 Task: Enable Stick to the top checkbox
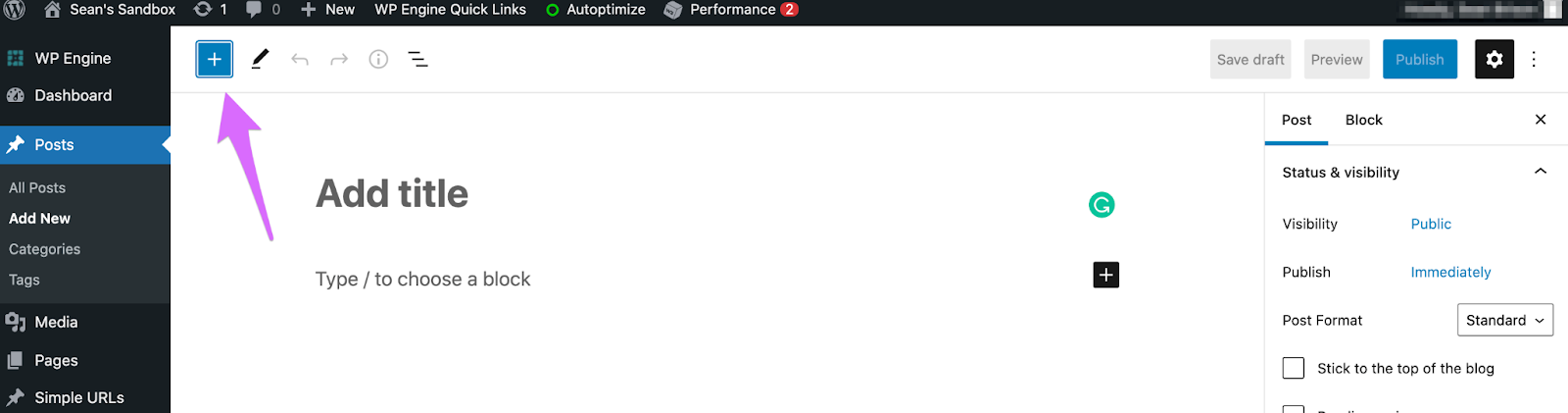click(x=1294, y=368)
